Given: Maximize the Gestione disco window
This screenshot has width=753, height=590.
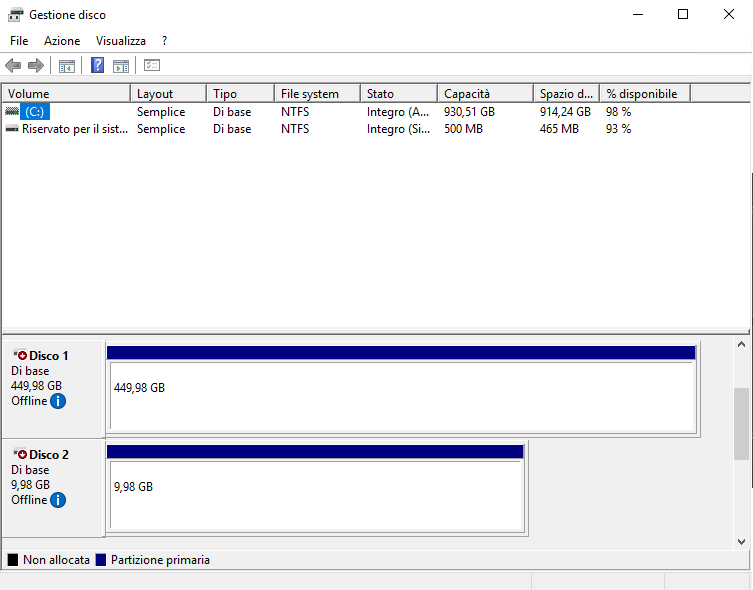Looking at the screenshot, I should pos(683,14).
